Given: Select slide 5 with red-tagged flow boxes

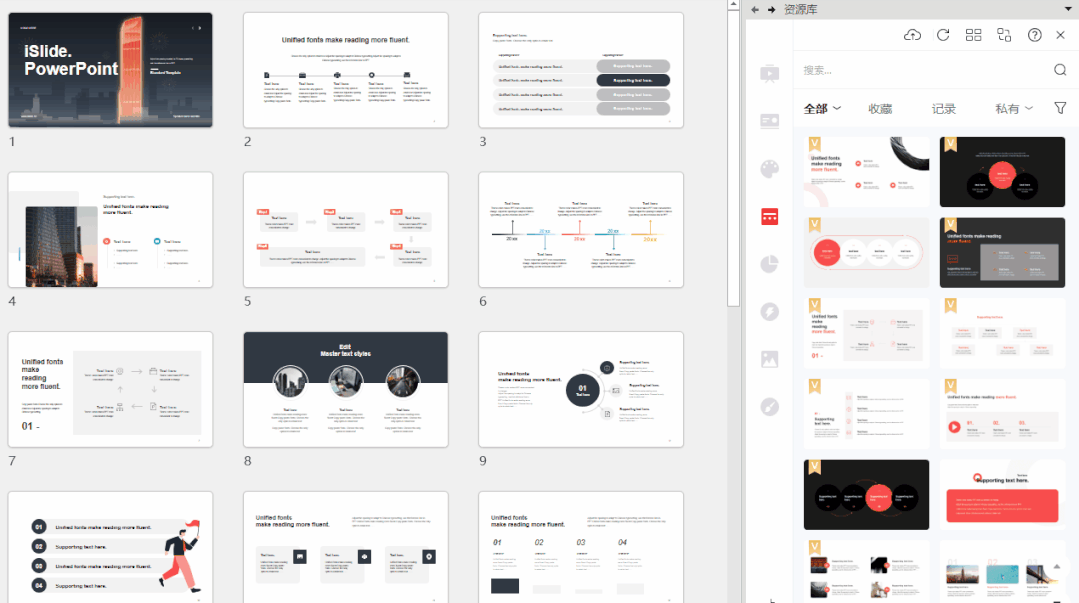Looking at the screenshot, I should click(x=345, y=229).
